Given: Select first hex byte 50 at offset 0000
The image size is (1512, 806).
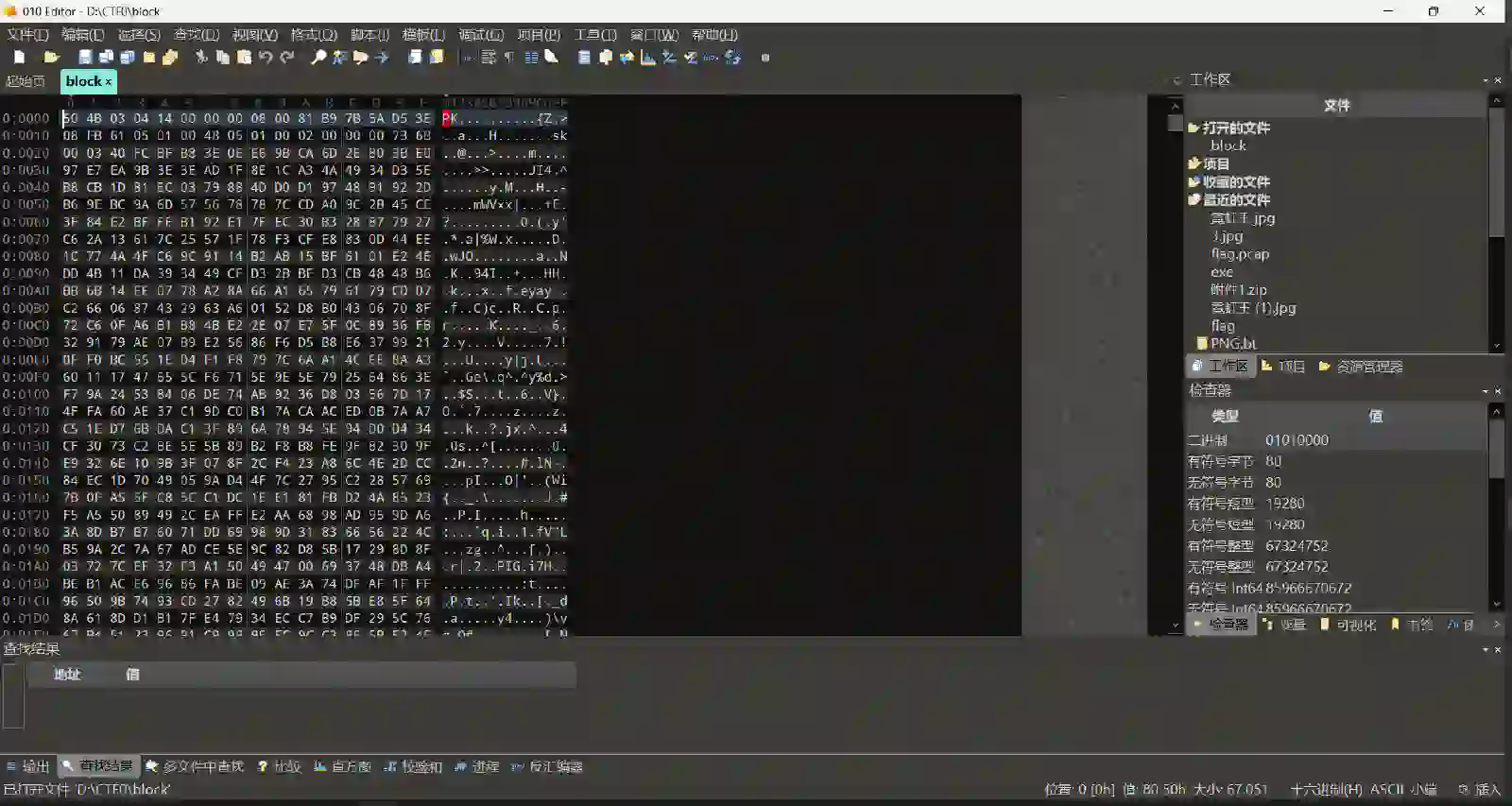Looking at the screenshot, I should 70,119.
